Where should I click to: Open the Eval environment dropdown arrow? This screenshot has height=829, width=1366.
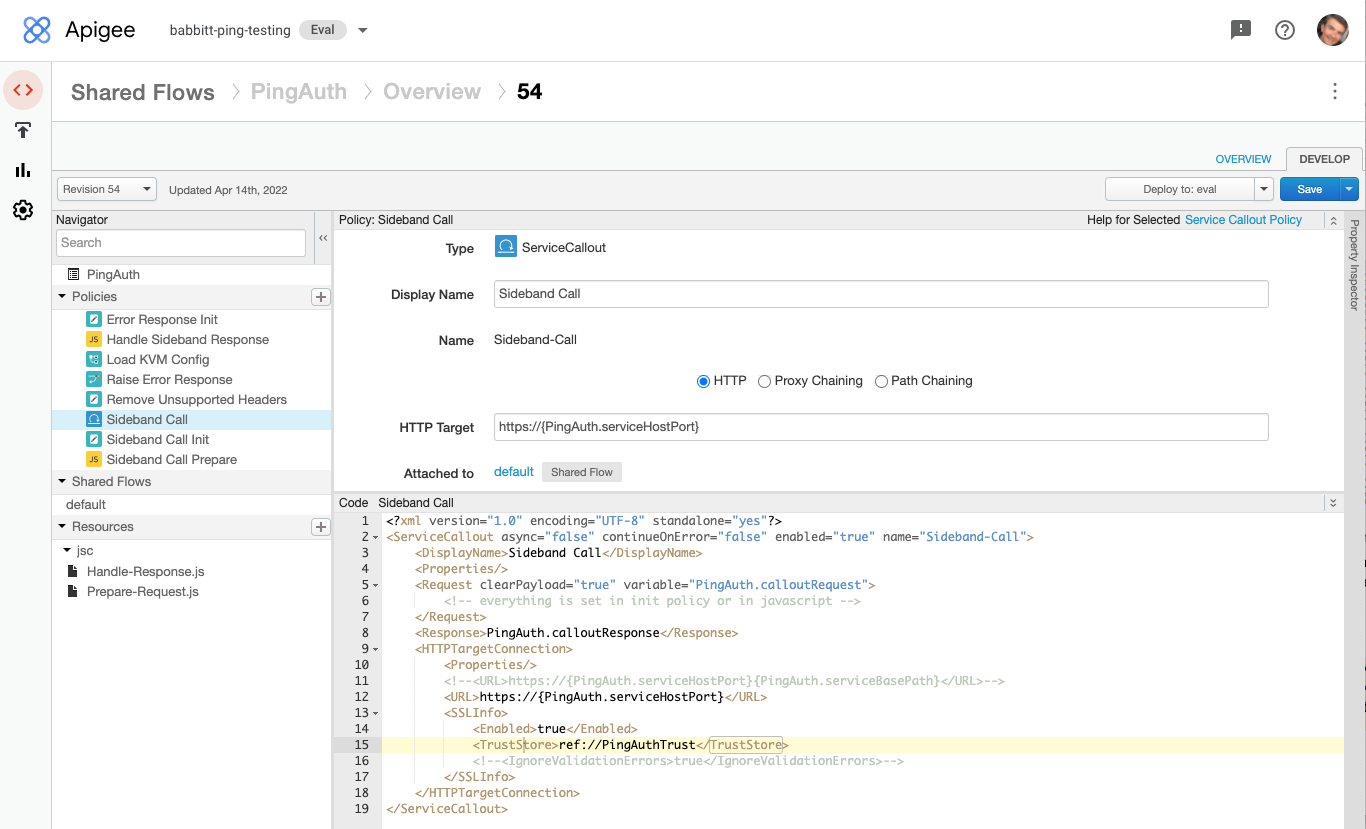362,30
